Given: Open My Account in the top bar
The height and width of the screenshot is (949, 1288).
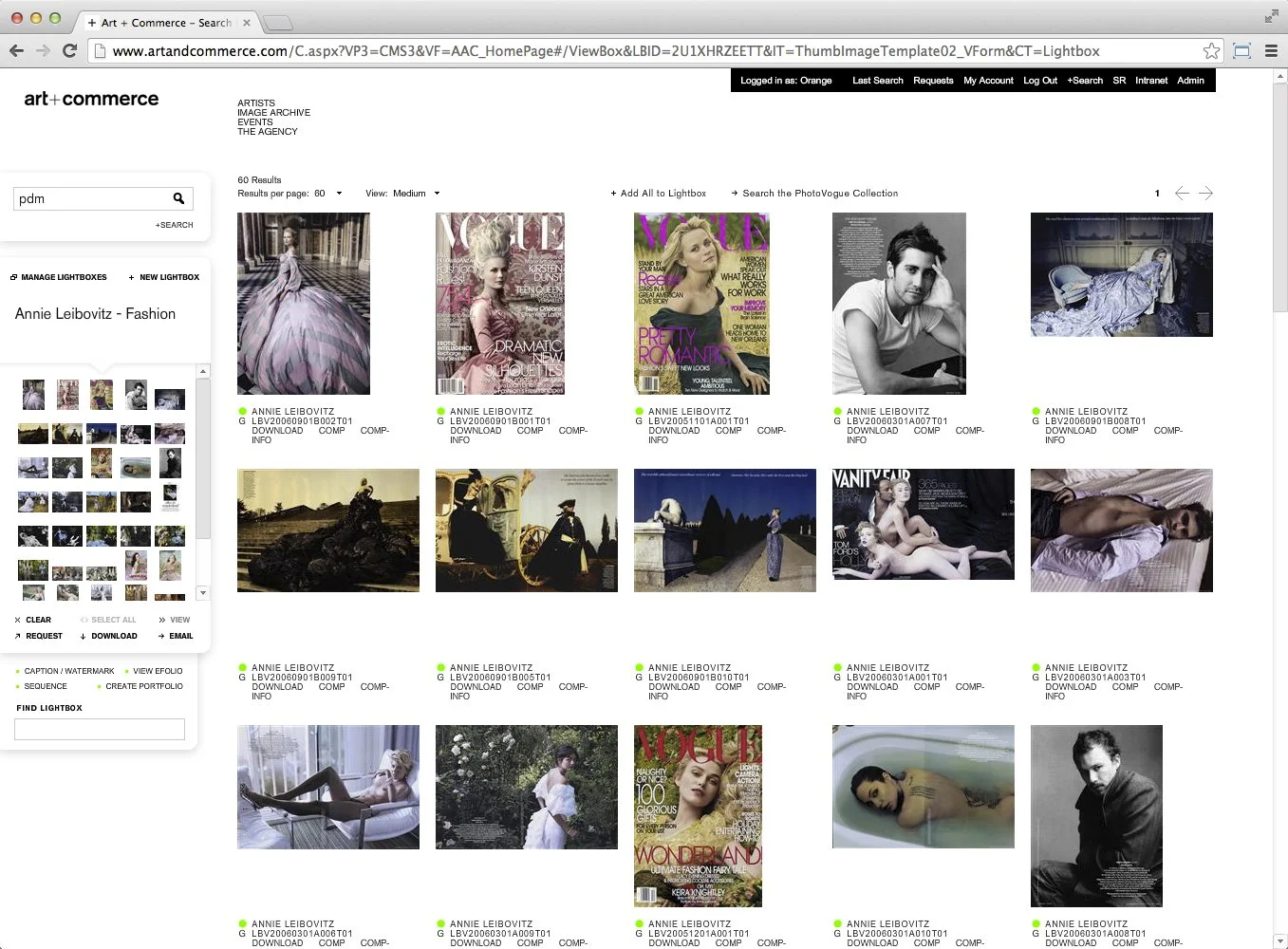Looking at the screenshot, I should click(x=988, y=81).
